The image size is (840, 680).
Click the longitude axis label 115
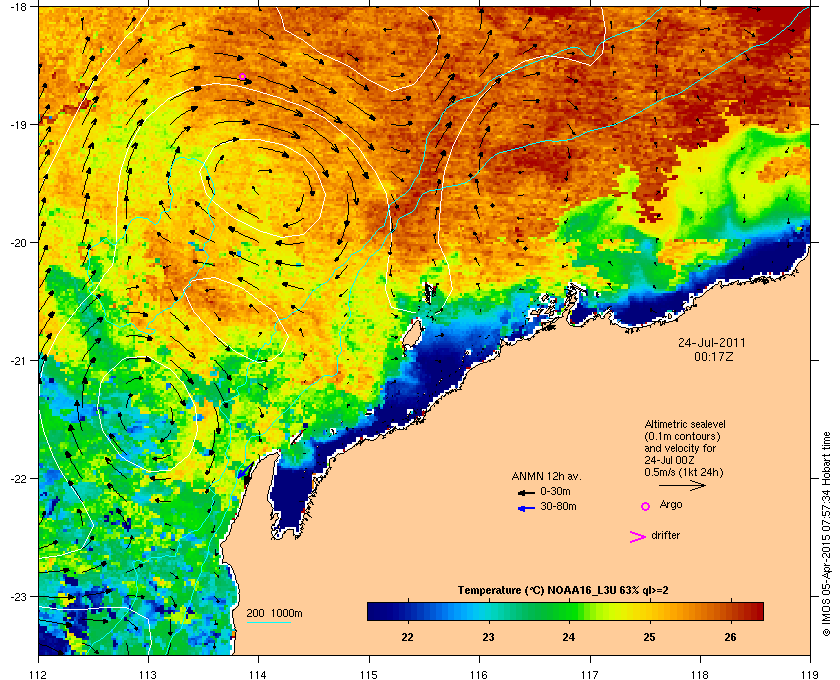pyautogui.click(x=369, y=674)
